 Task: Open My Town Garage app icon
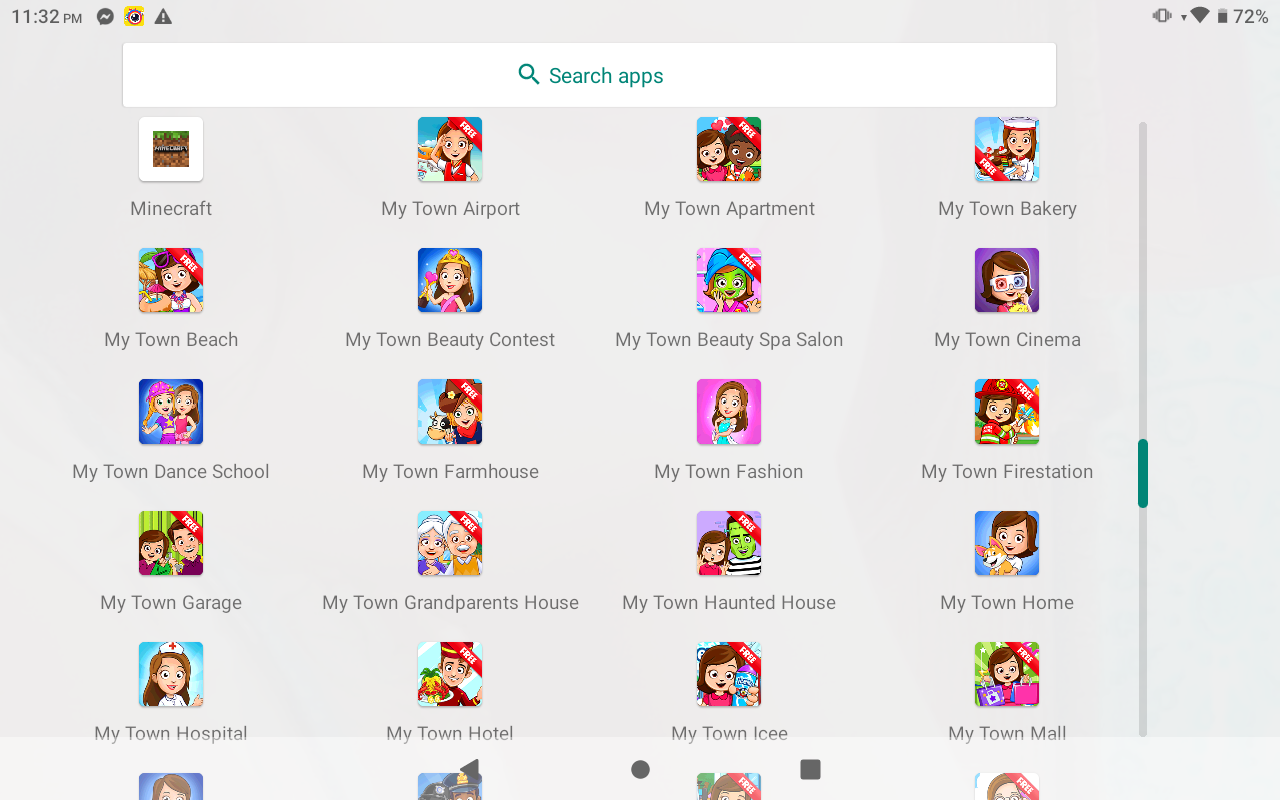tap(171, 543)
